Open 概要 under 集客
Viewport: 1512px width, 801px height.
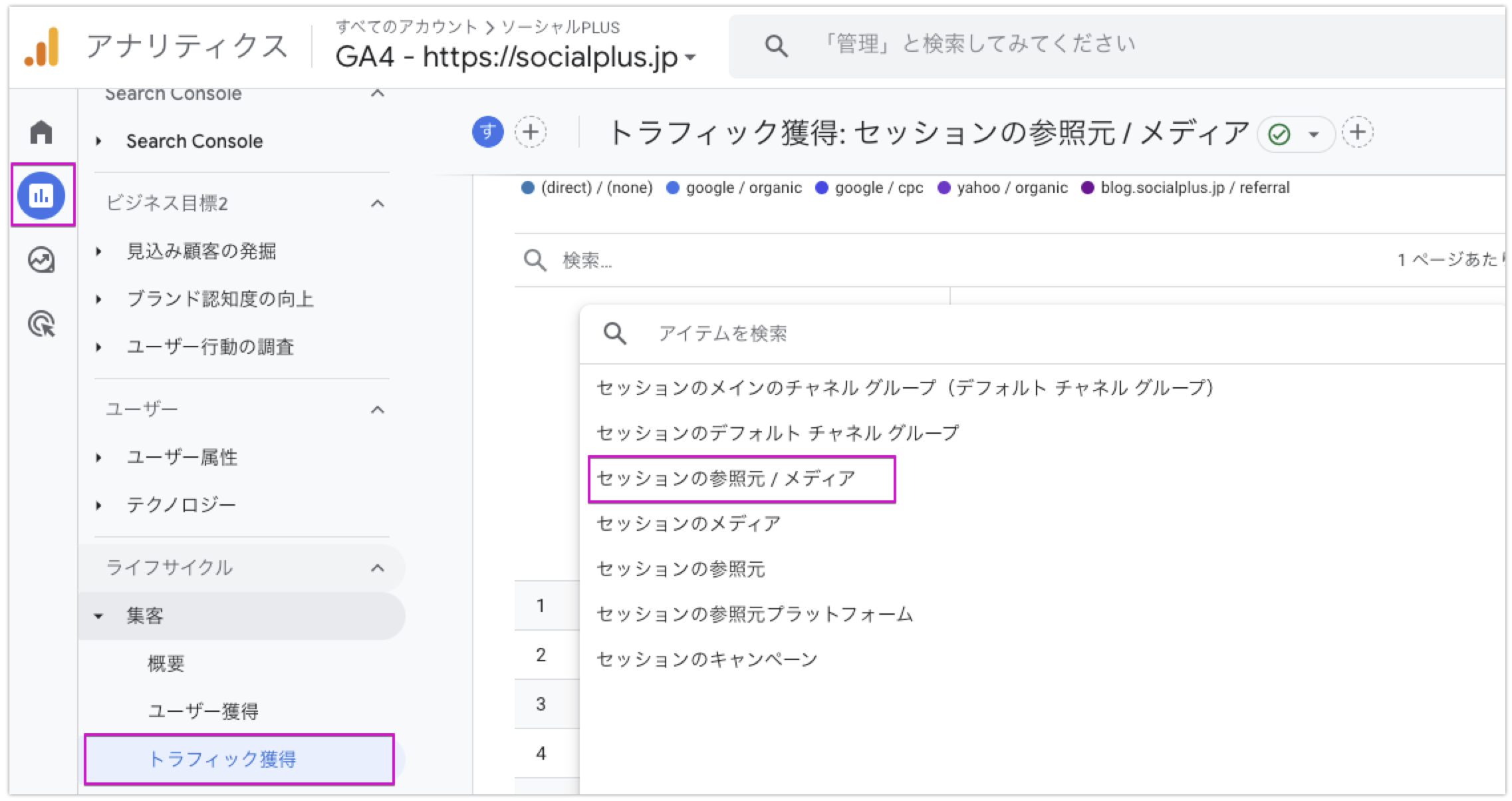point(166,663)
